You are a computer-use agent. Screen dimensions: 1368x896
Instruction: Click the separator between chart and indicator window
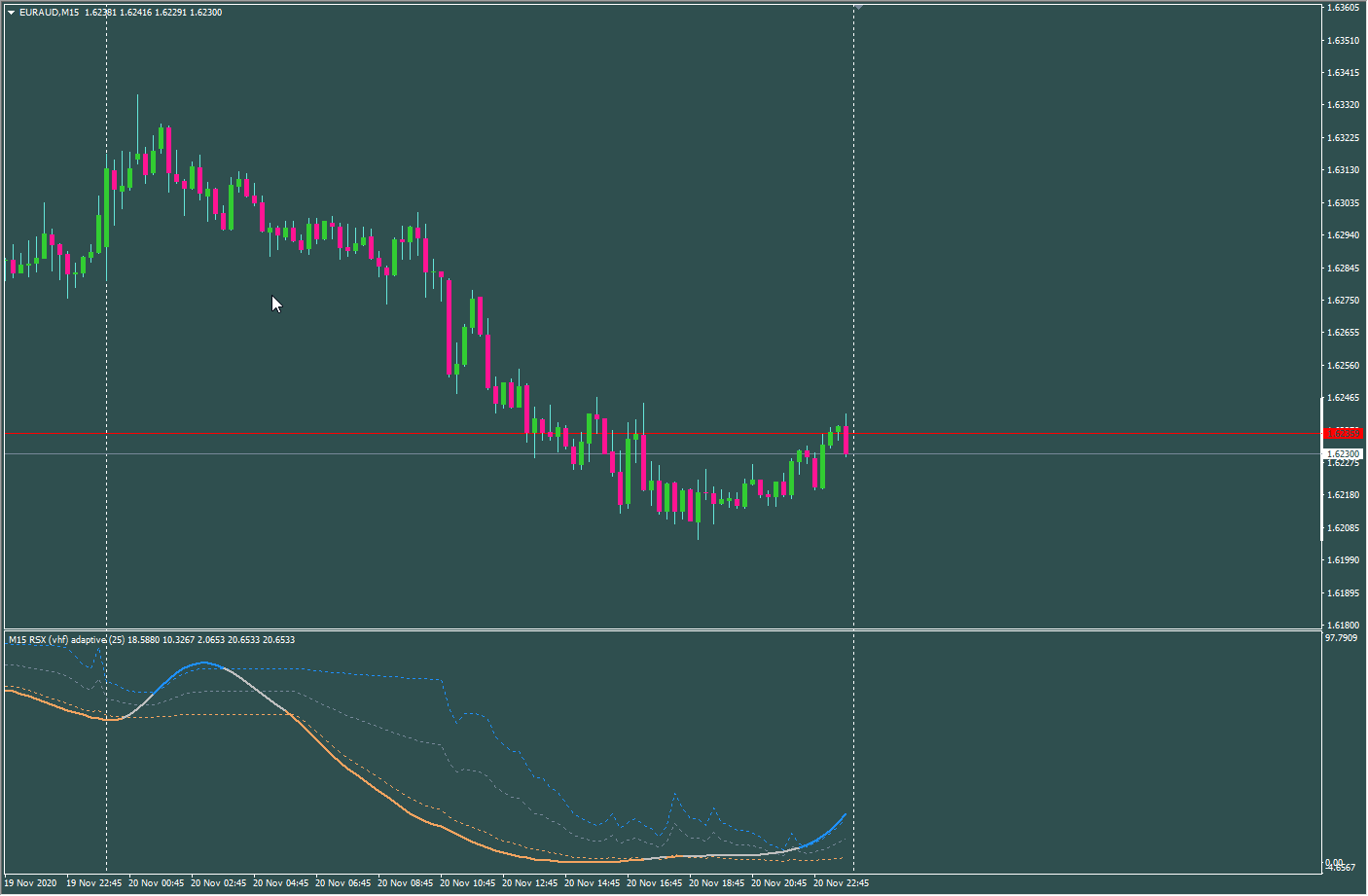point(662,630)
